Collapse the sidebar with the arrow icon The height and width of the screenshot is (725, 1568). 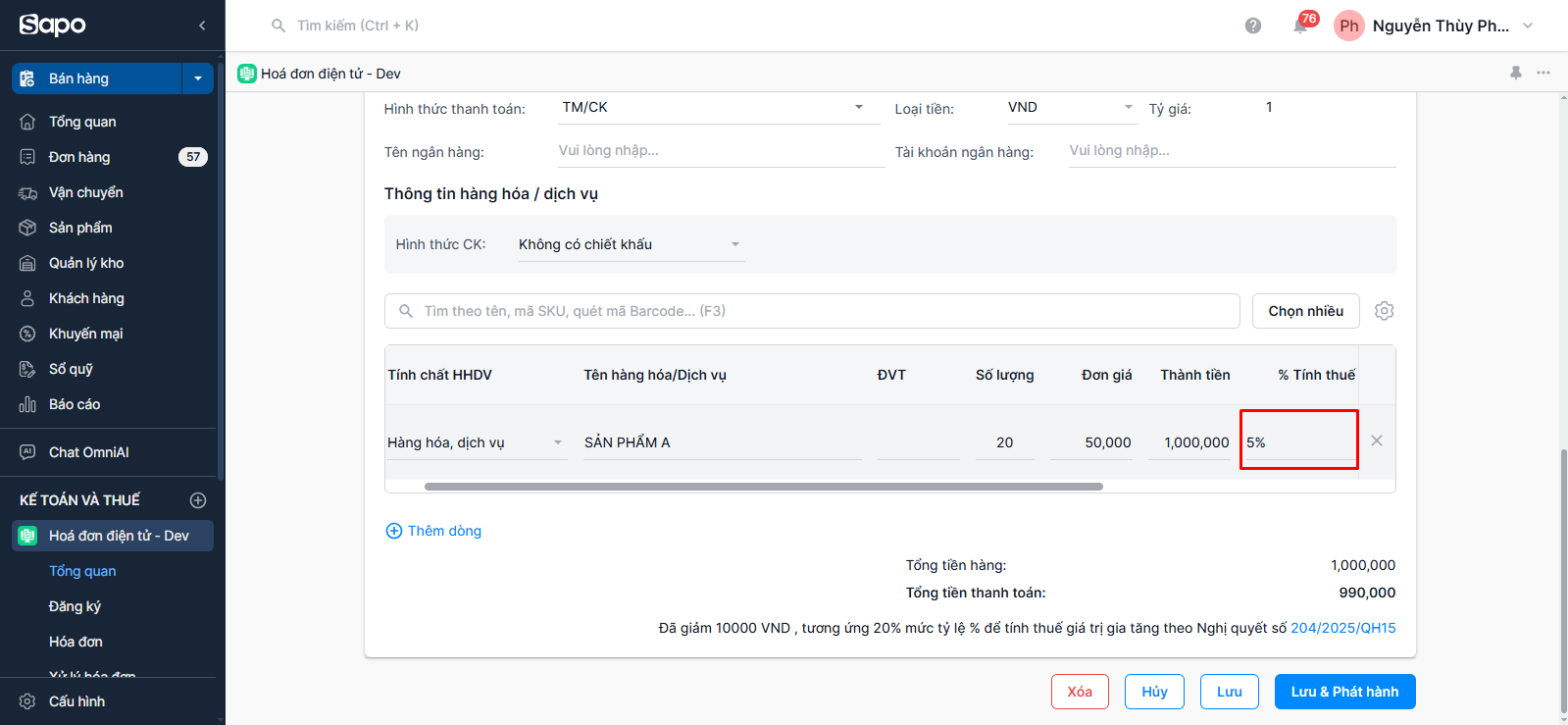pyautogui.click(x=202, y=26)
